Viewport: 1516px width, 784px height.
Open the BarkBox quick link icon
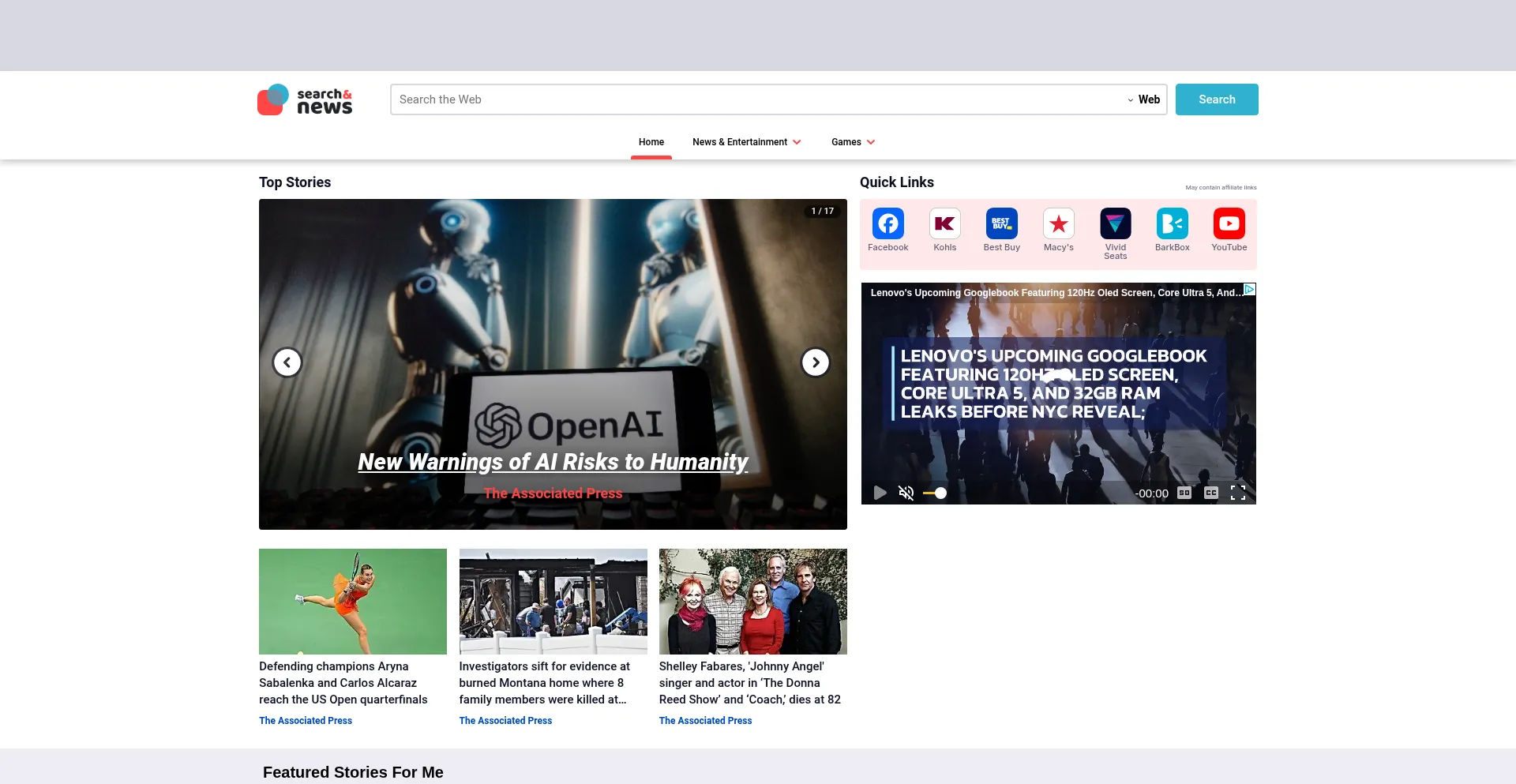(1172, 223)
